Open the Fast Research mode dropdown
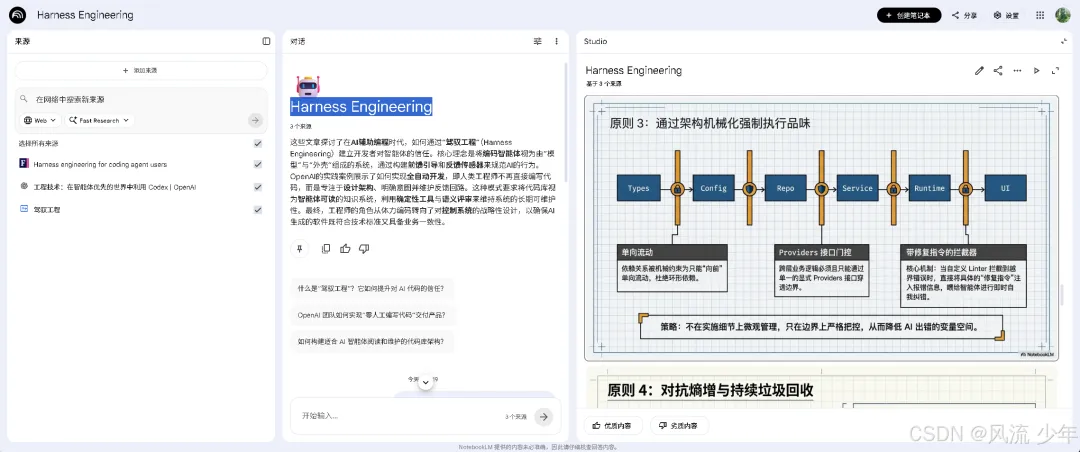Image resolution: width=1080 pixels, height=452 pixels. (x=99, y=121)
